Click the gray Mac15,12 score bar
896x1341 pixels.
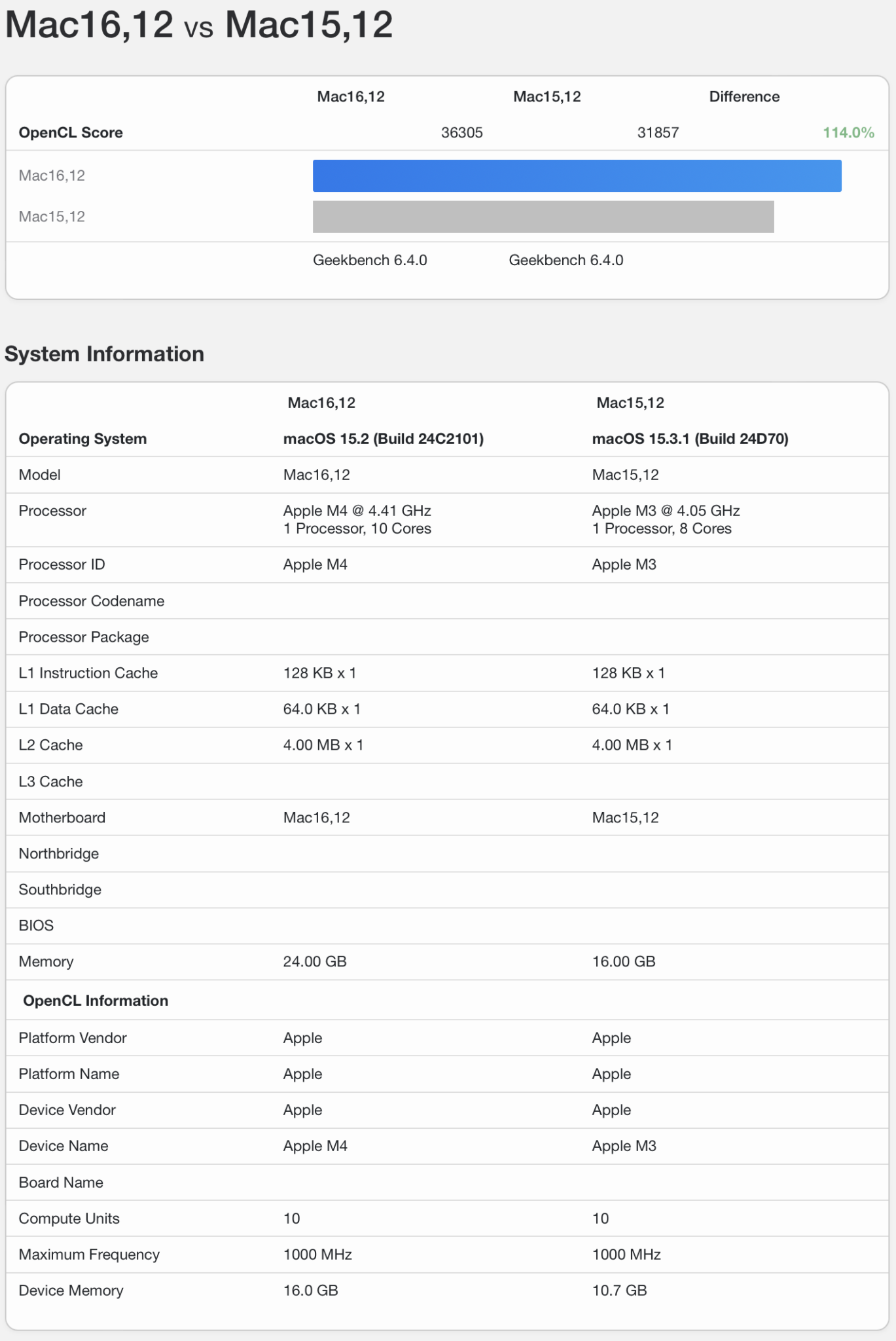[543, 217]
